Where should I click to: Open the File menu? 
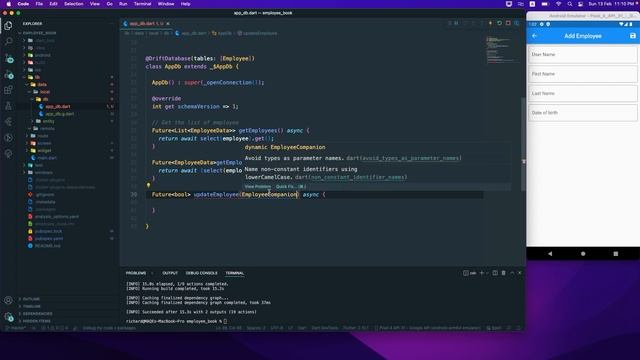point(39,4)
